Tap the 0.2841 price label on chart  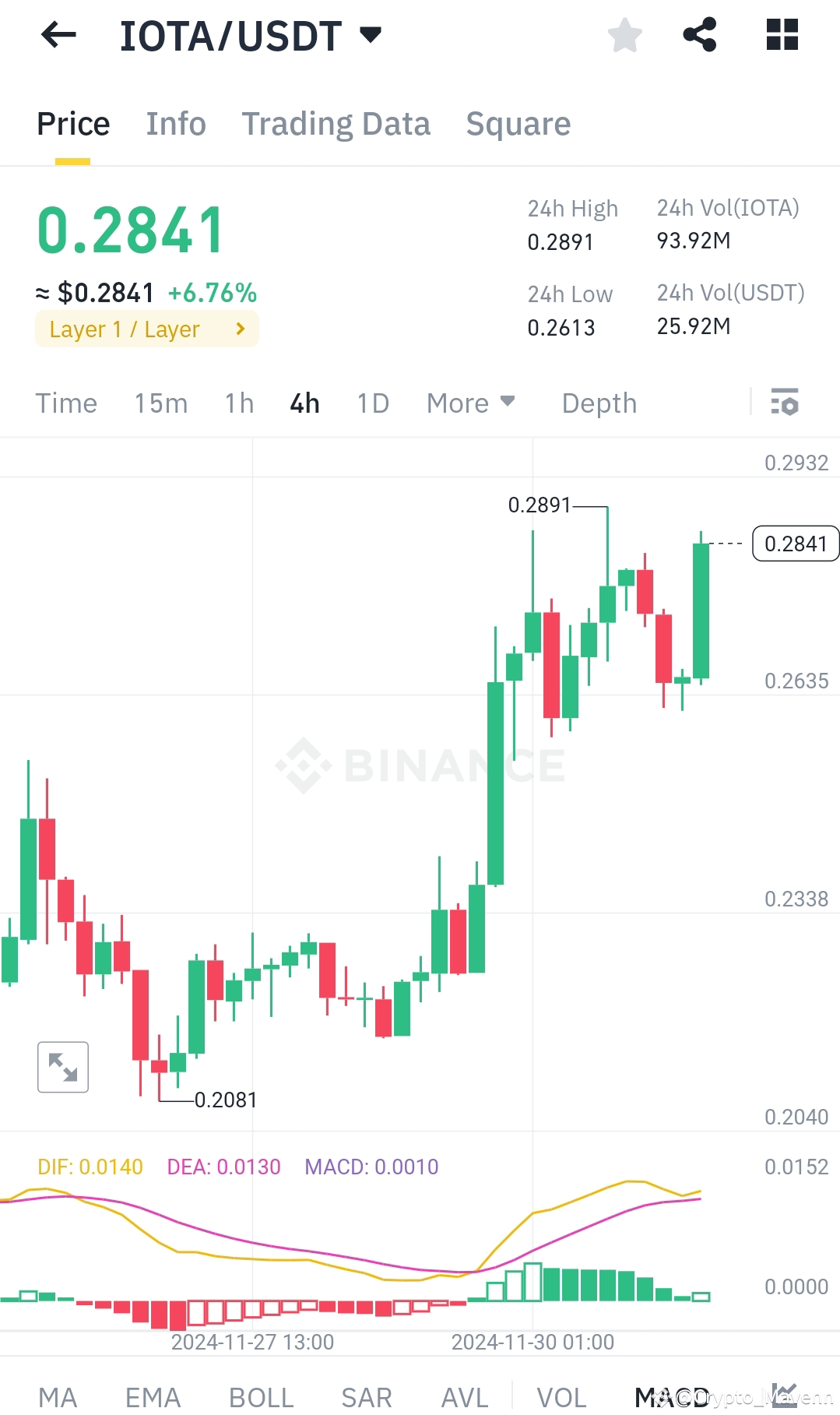795,544
